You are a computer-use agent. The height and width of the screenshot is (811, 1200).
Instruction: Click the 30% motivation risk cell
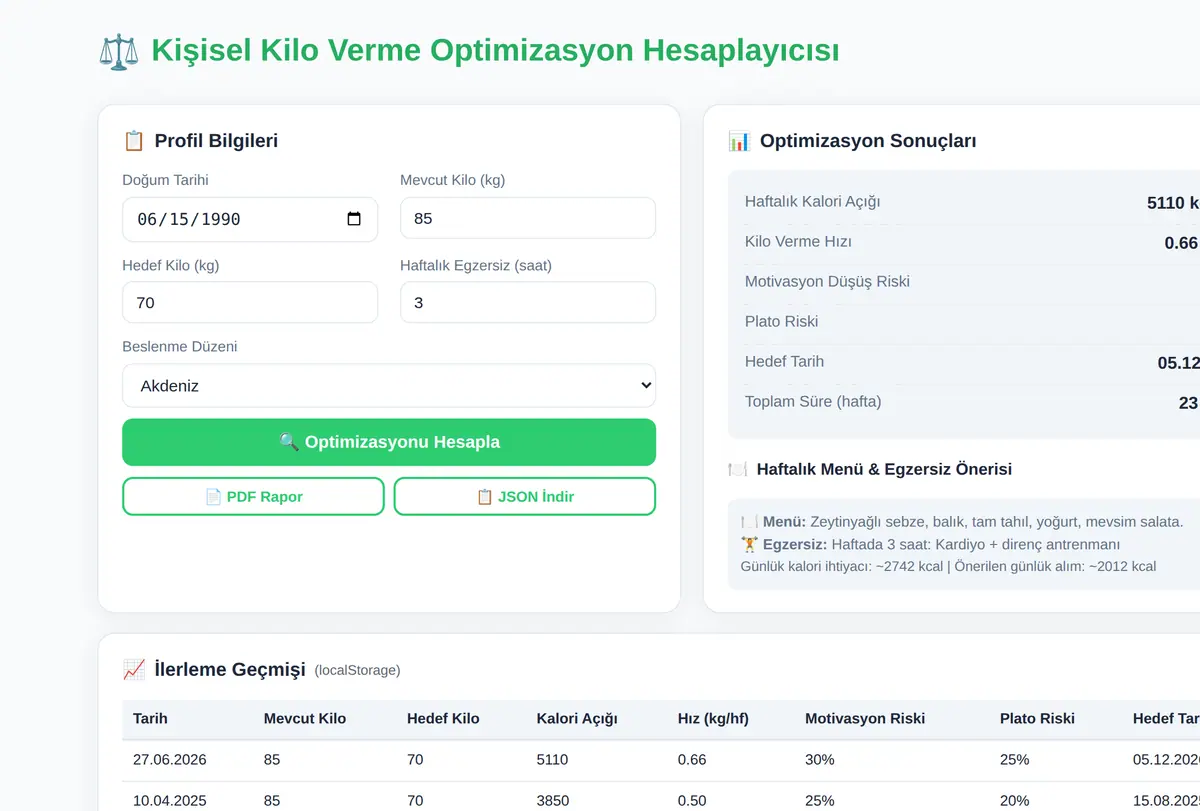tap(819, 760)
